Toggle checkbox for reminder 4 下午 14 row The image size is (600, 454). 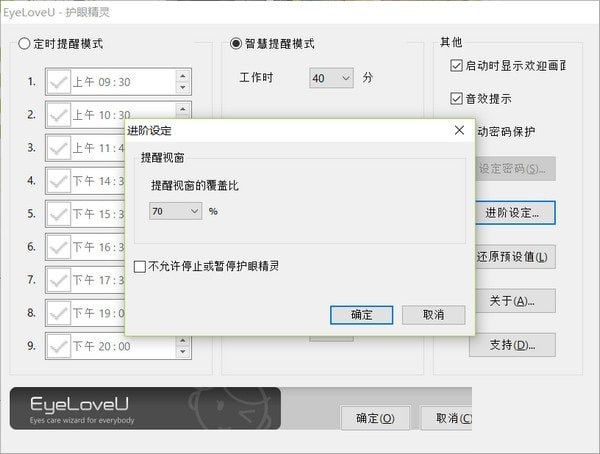(x=58, y=181)
